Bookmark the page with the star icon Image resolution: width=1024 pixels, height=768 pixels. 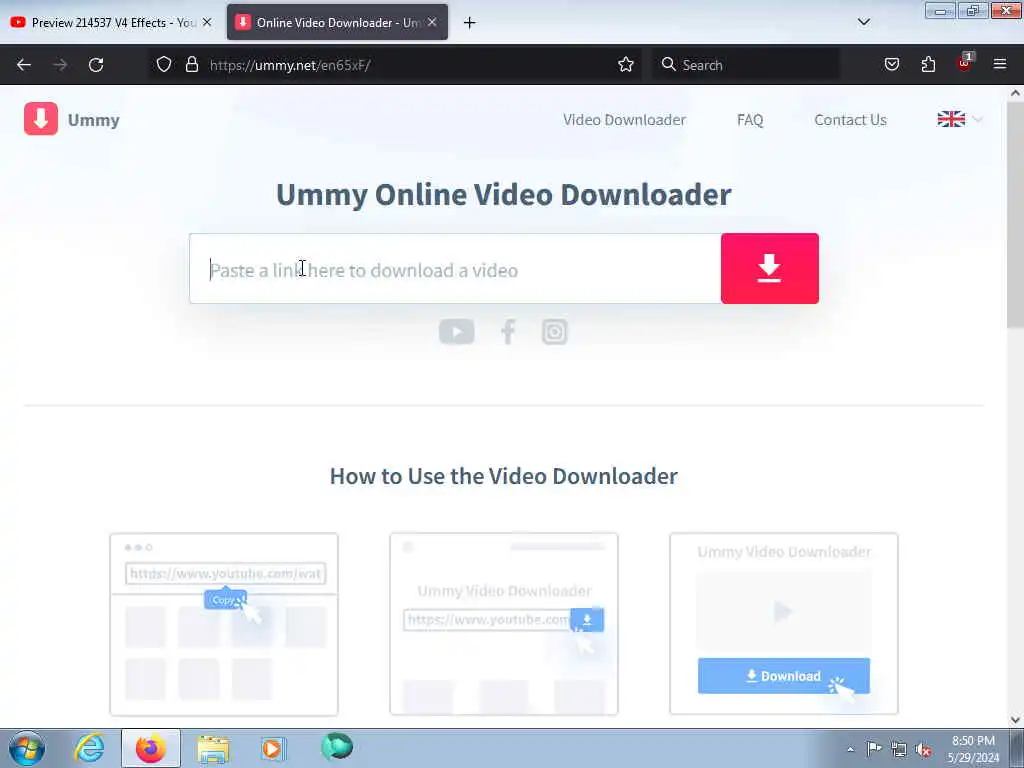[626, 65]
